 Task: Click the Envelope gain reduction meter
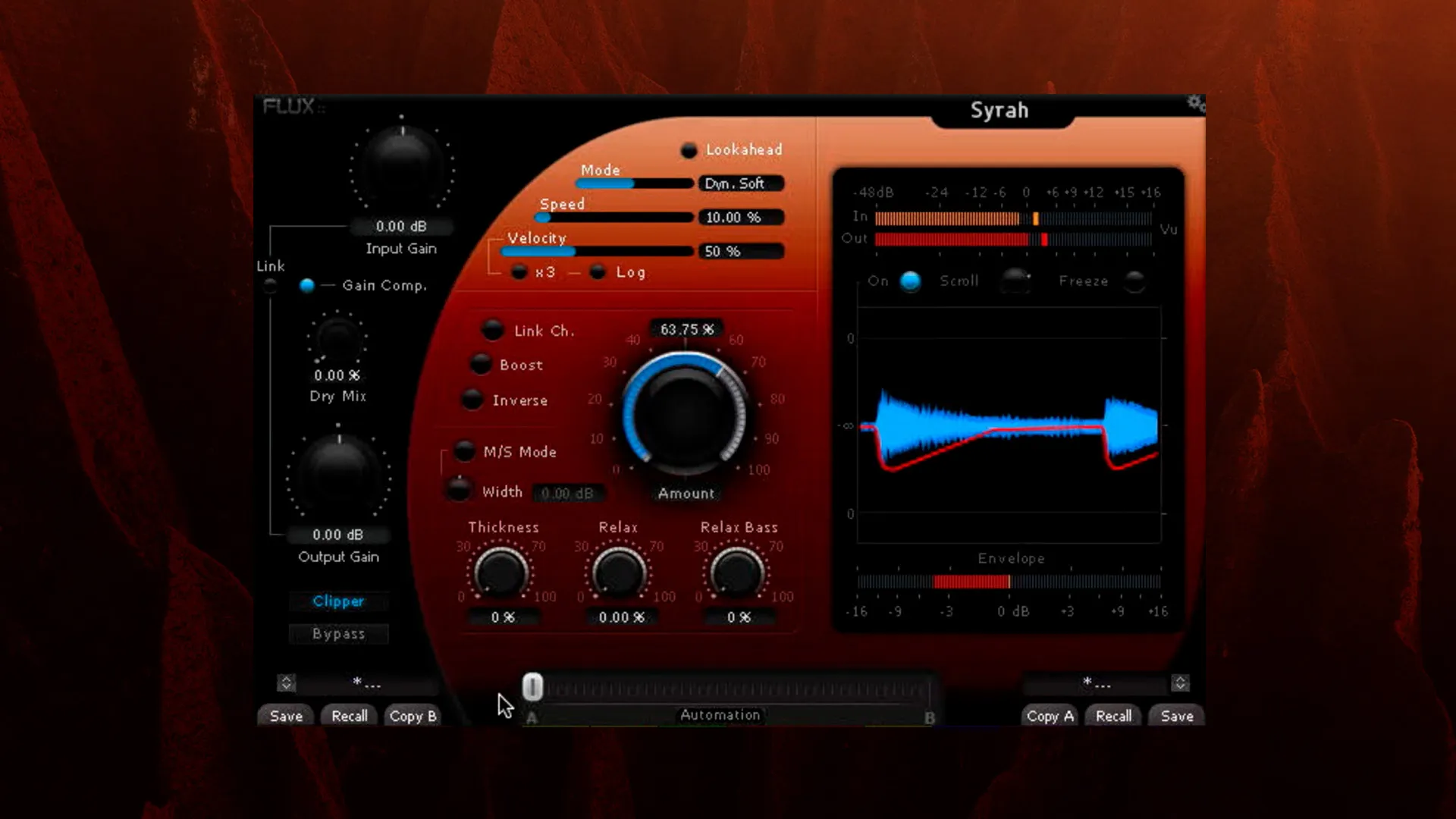coord(1009,582)
